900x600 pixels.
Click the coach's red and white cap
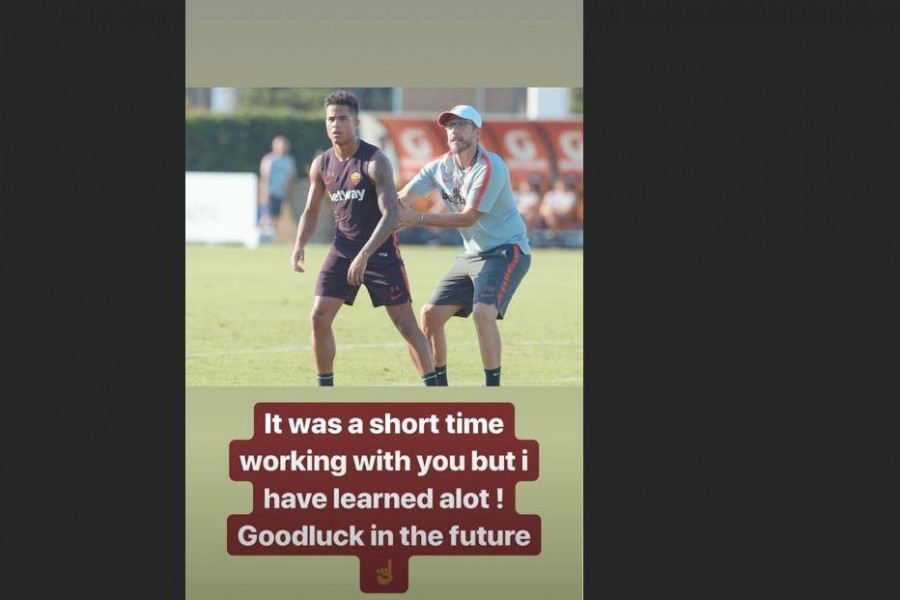pos(459,116)
